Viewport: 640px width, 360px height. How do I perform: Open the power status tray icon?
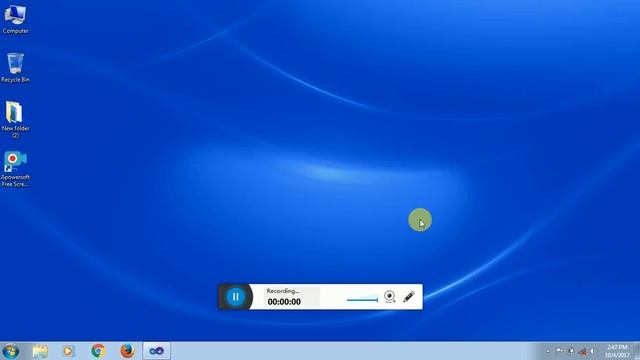point(571,351)
